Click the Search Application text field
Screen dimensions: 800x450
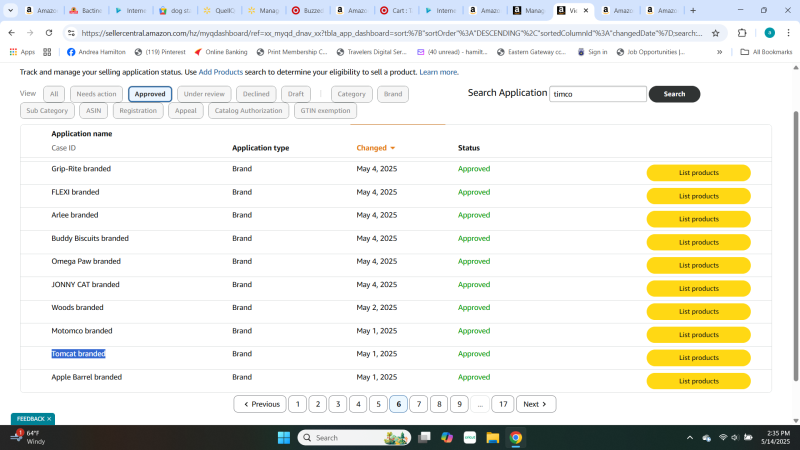pos(598,94)
